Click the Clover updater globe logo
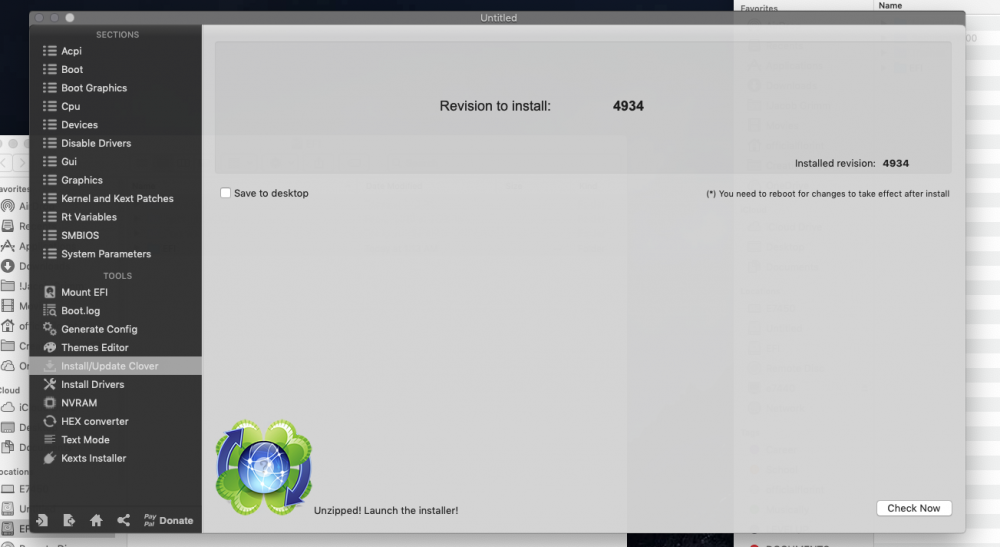Viewport: 1000px width, 547px height. (264, 467)
